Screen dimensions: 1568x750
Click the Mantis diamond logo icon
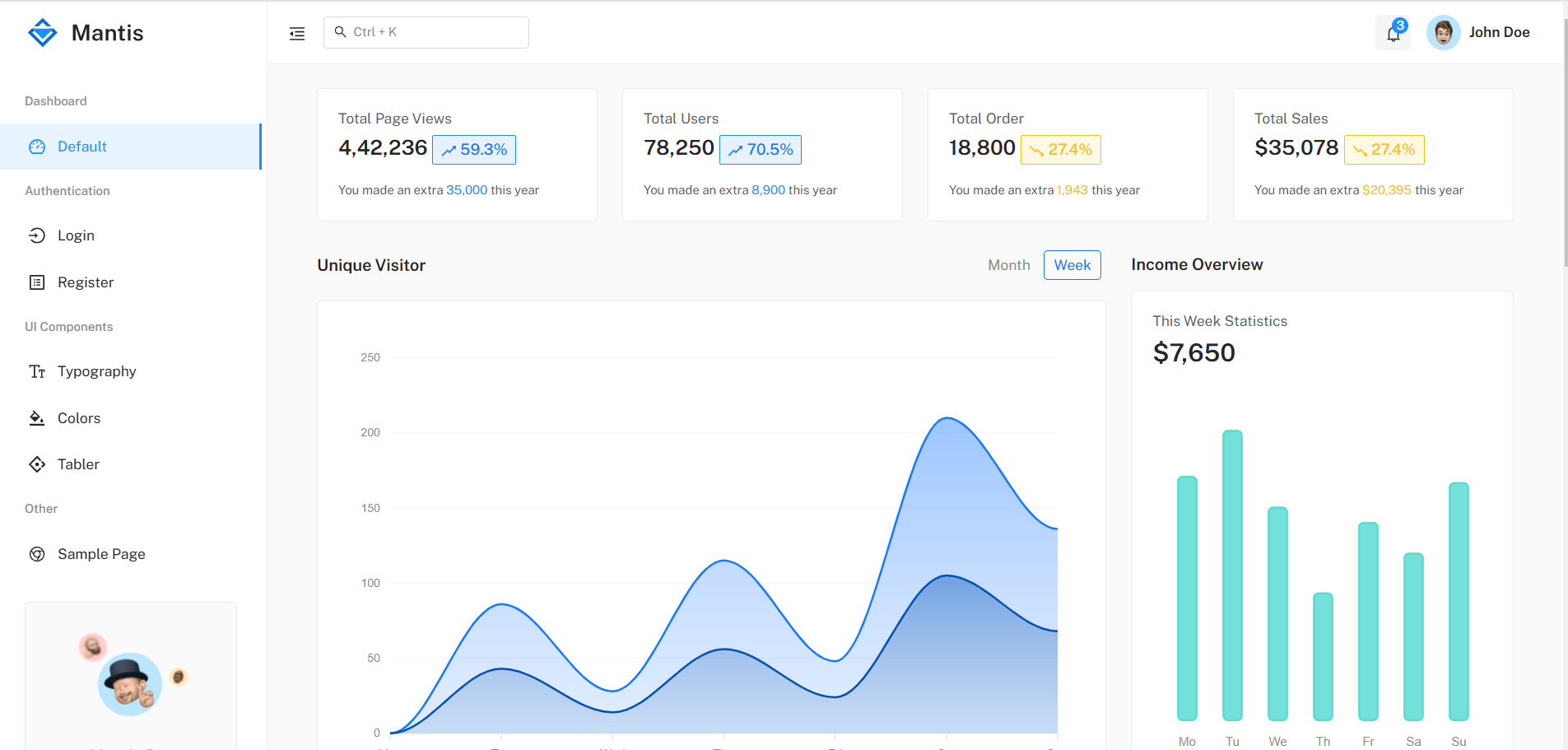[42, 33]
